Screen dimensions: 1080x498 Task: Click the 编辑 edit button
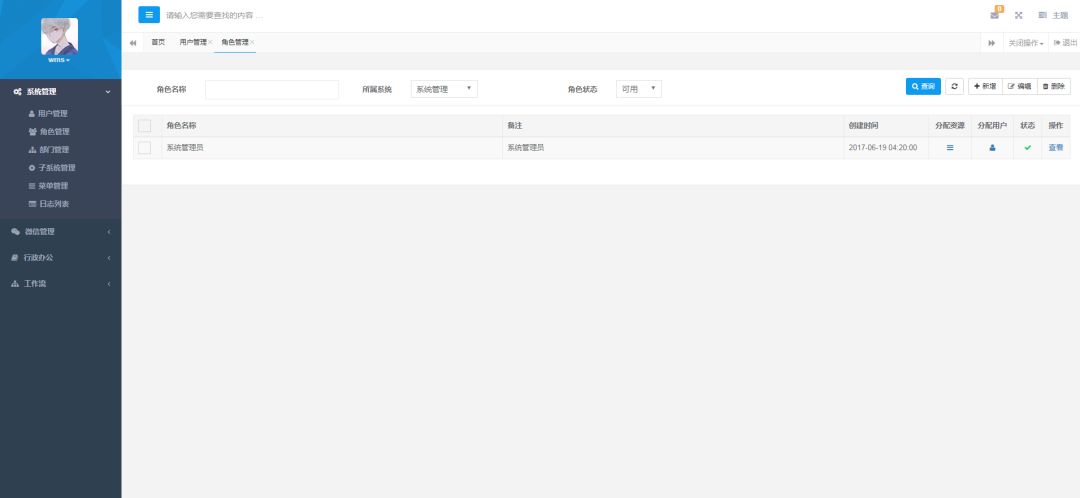coord(1019,86)
